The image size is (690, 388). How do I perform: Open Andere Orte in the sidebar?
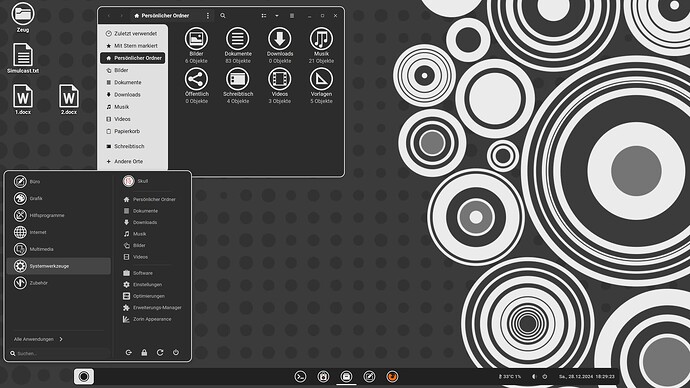132,161
